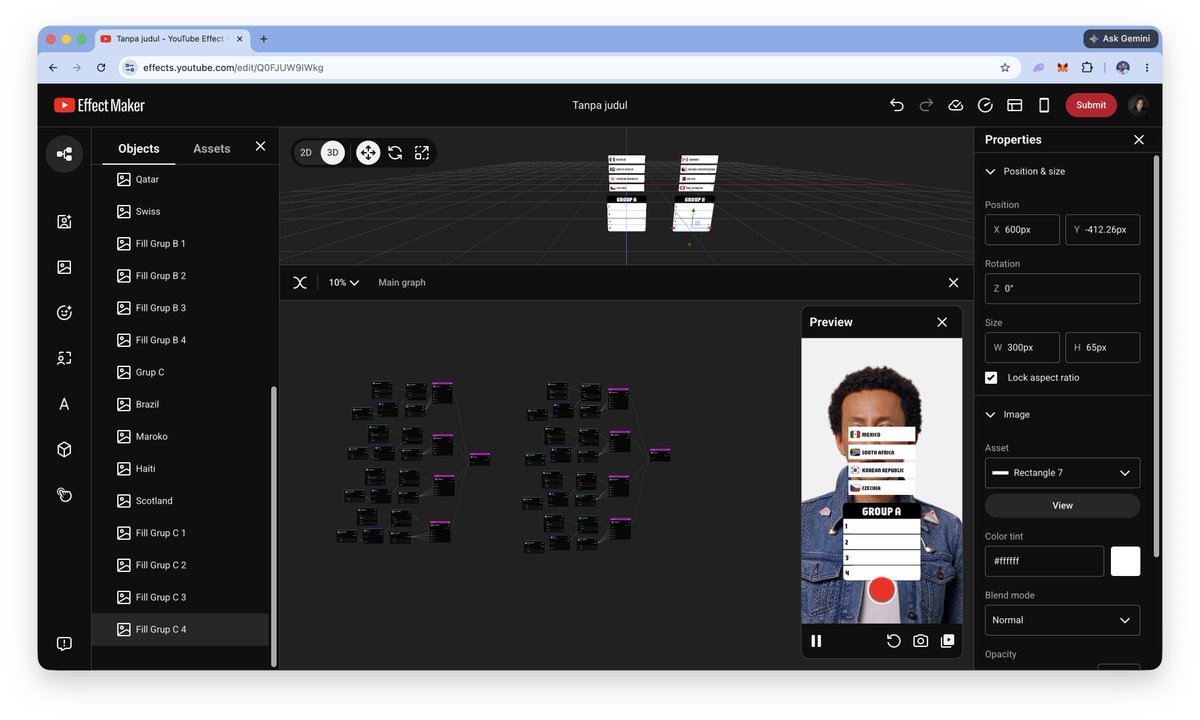Click the Size W field
This screenshot has width=1200, height=720.
[1022, 348]
